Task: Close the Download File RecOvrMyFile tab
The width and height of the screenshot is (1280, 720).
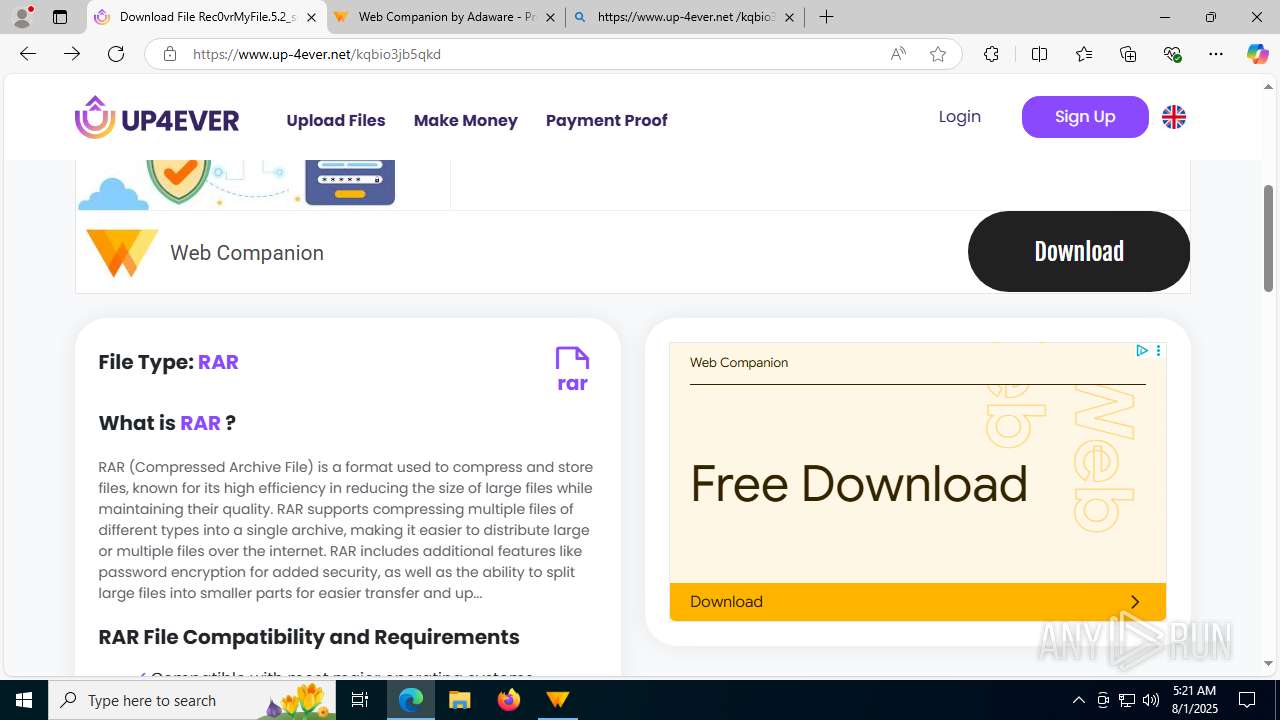Action: (x=312, y=17)
